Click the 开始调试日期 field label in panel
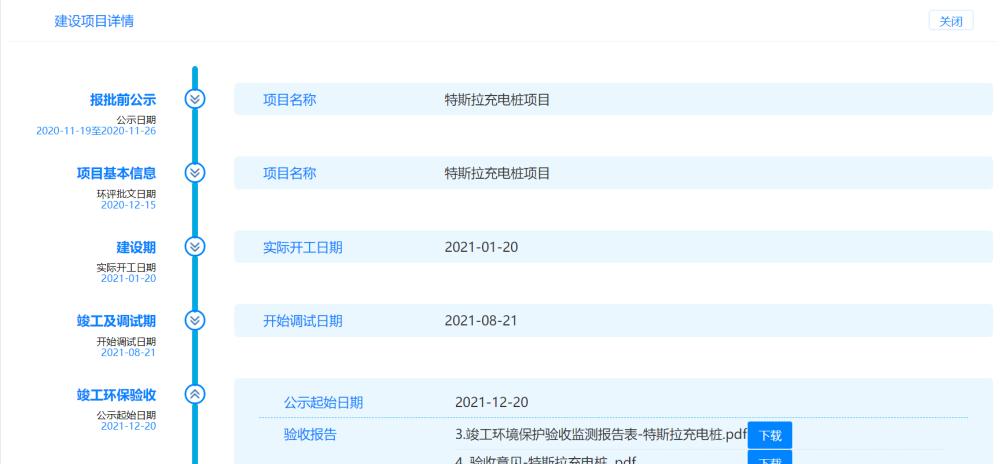Screen dimensions: 1000x464 tap(303, 321)
